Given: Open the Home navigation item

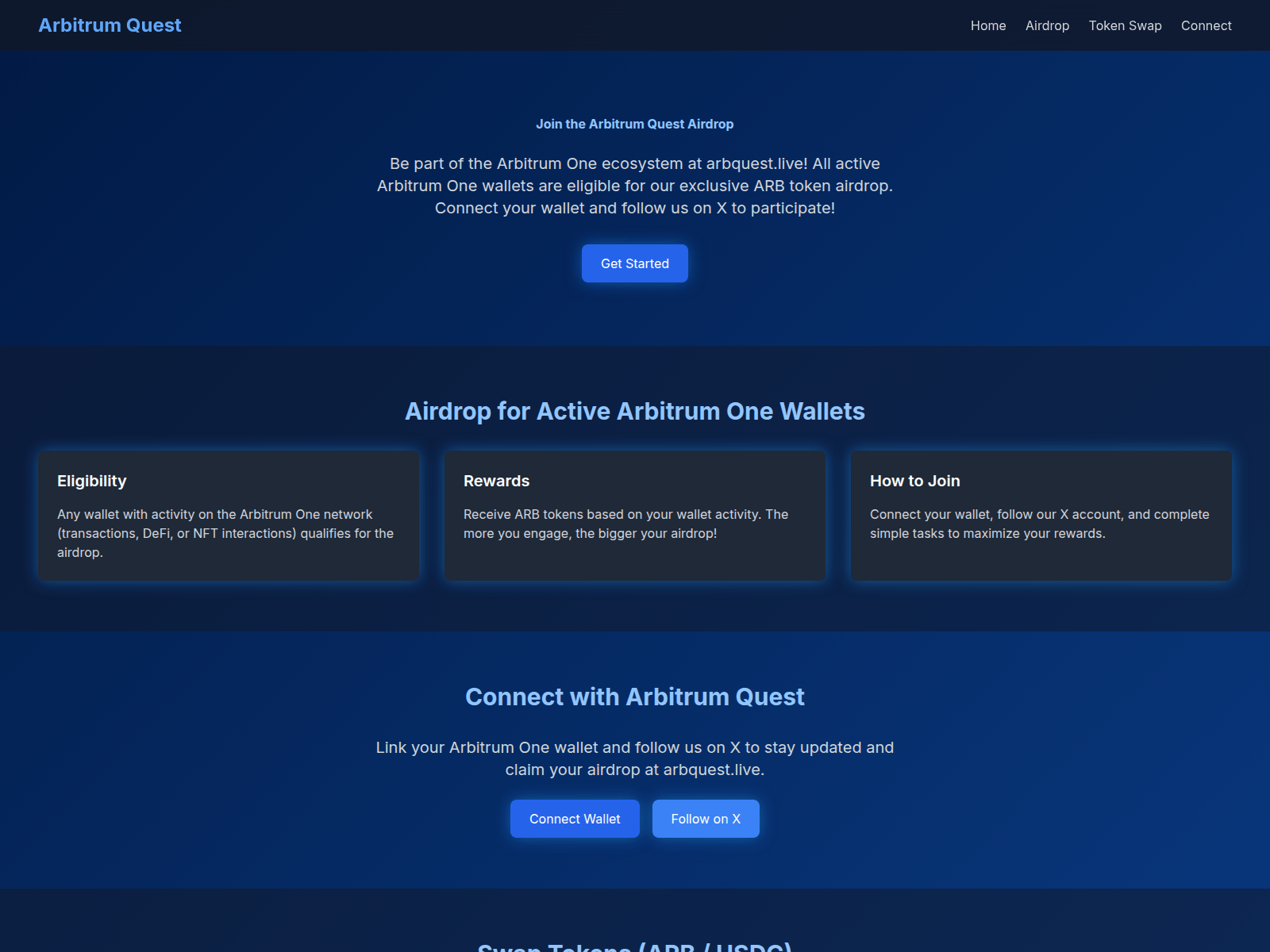Looking at the screenshot, I should (x=987, y=25).
